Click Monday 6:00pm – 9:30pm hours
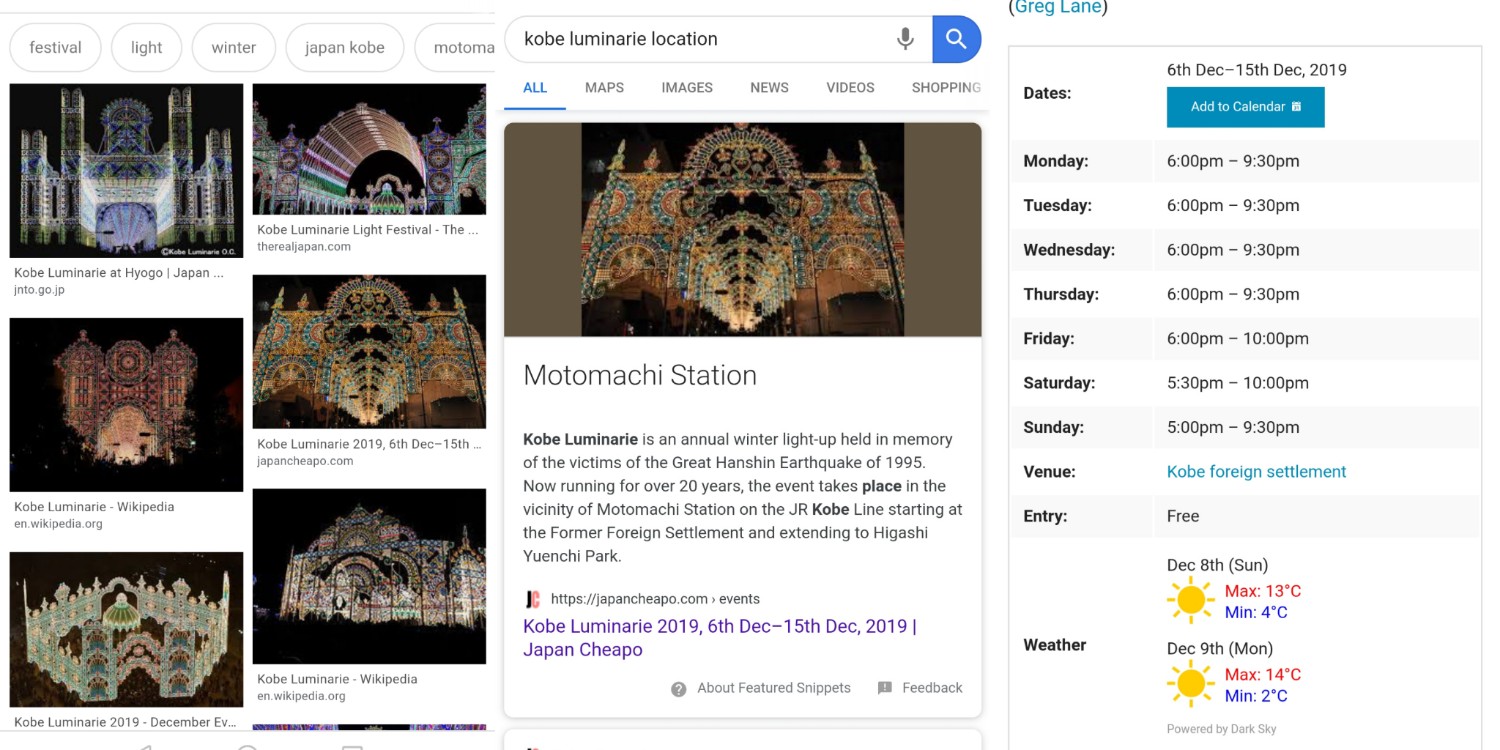This screenshot has height=750, width=1500. 1233,161
